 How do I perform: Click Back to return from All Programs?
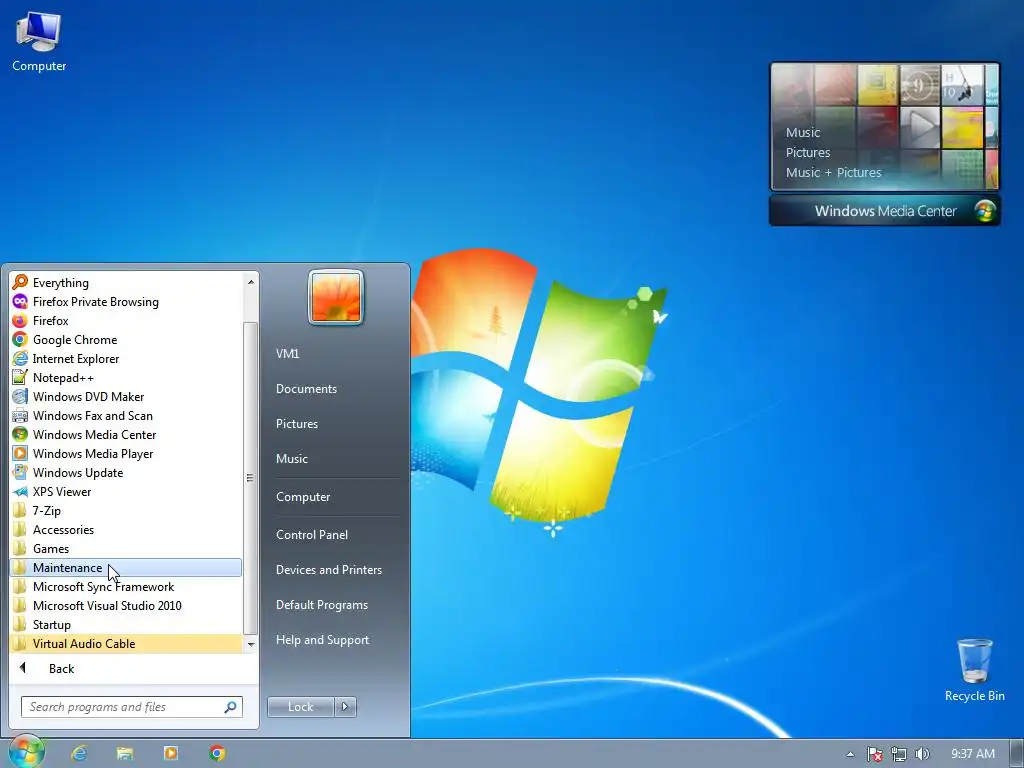coord(134,669)
